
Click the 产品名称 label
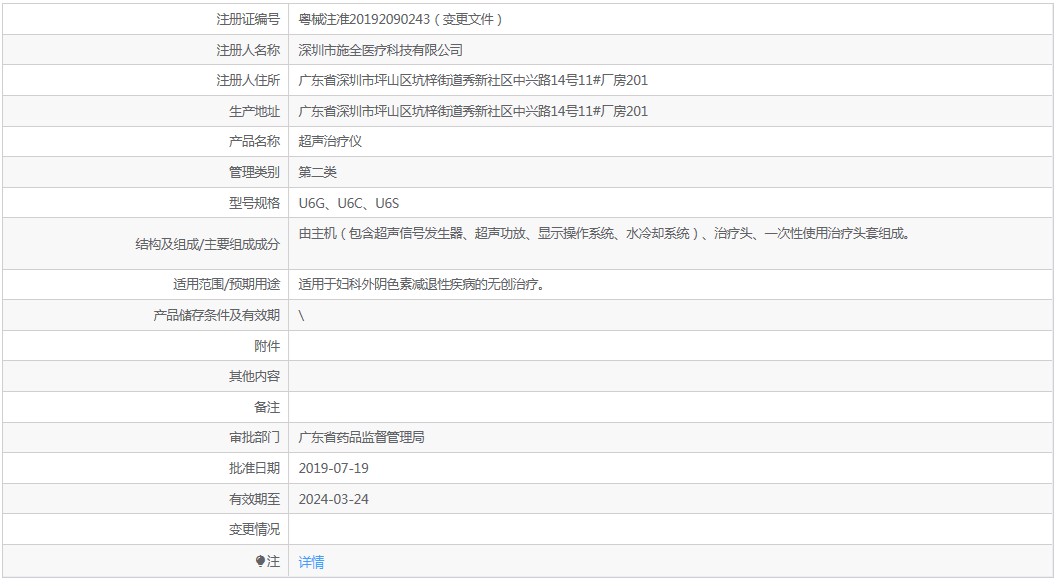click(254, 141)
